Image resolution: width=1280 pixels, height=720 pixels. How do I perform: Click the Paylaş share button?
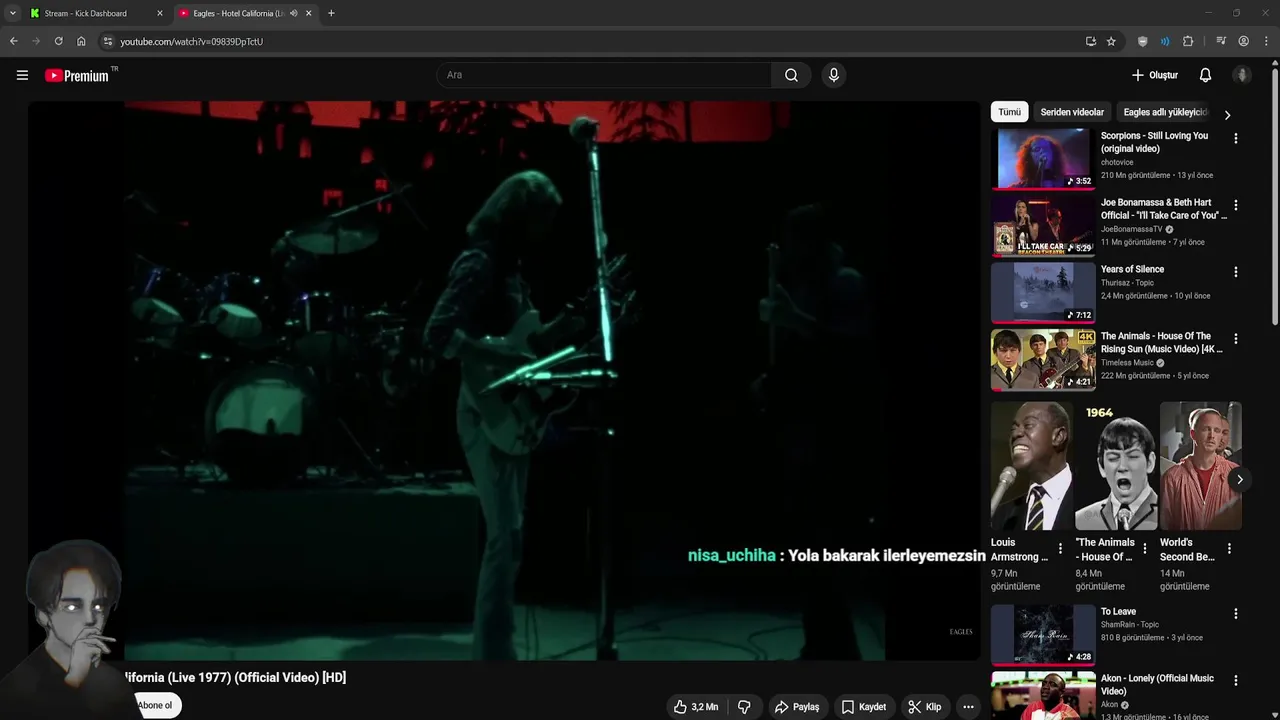pos(797,707)
